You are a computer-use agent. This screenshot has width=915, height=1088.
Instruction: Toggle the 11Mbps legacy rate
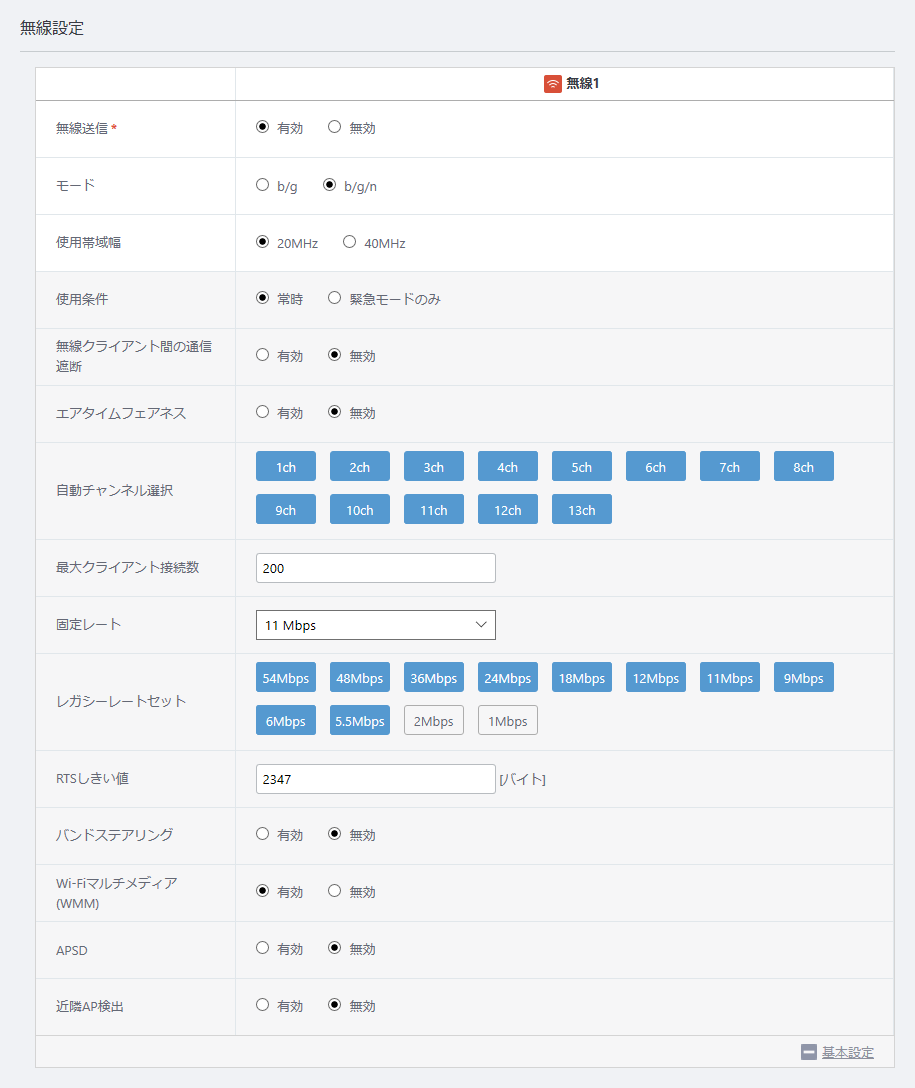click(x=730, y=678)
